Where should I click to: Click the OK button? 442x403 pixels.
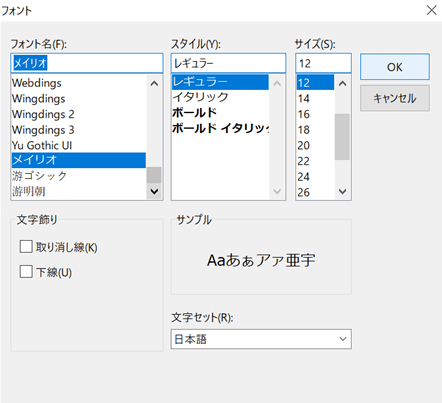pos(395,67)
